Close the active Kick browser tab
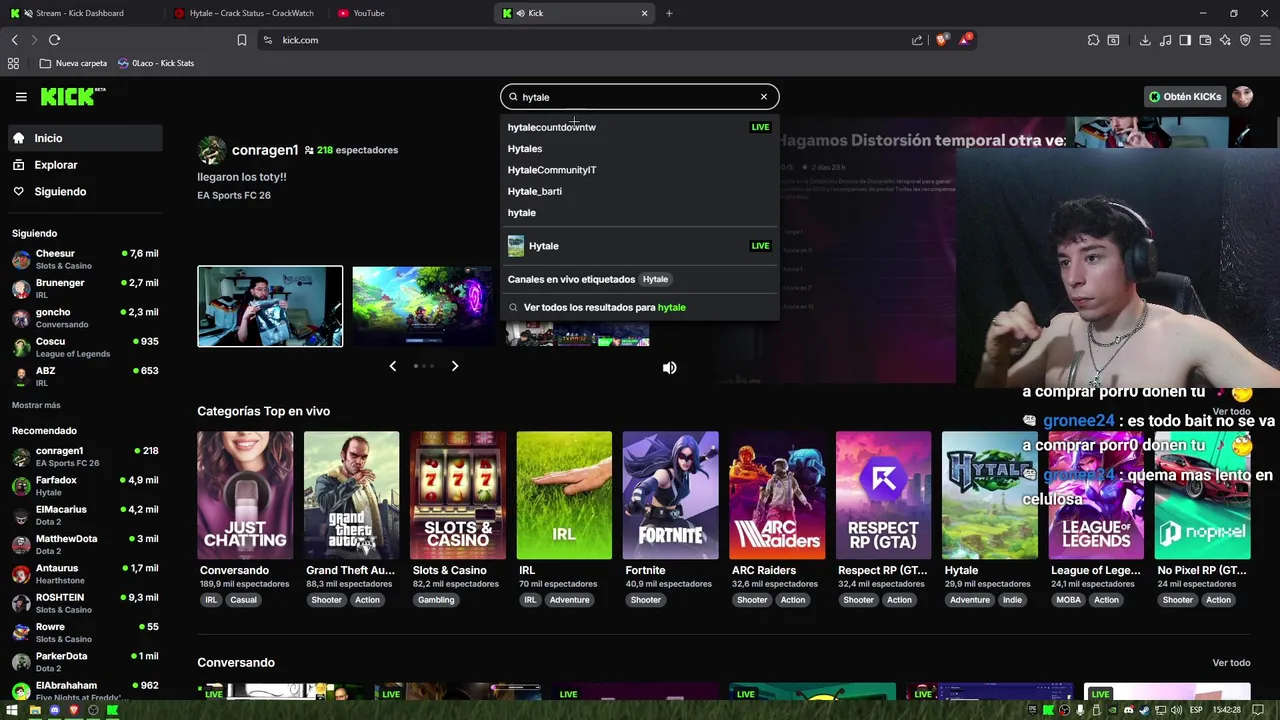 [644, 13]
